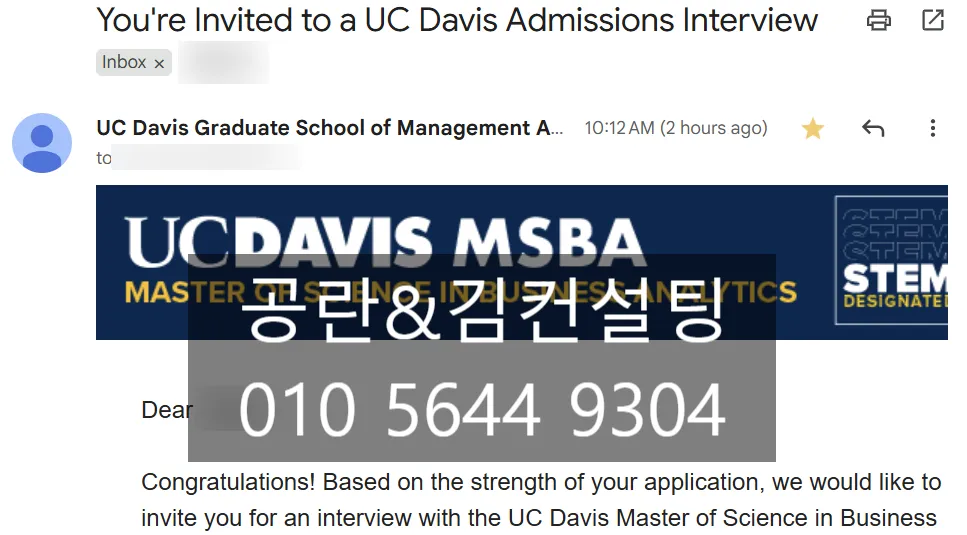Click the Inbox label chip
This screenshot has width=967, height=535.
click(124, 62)
